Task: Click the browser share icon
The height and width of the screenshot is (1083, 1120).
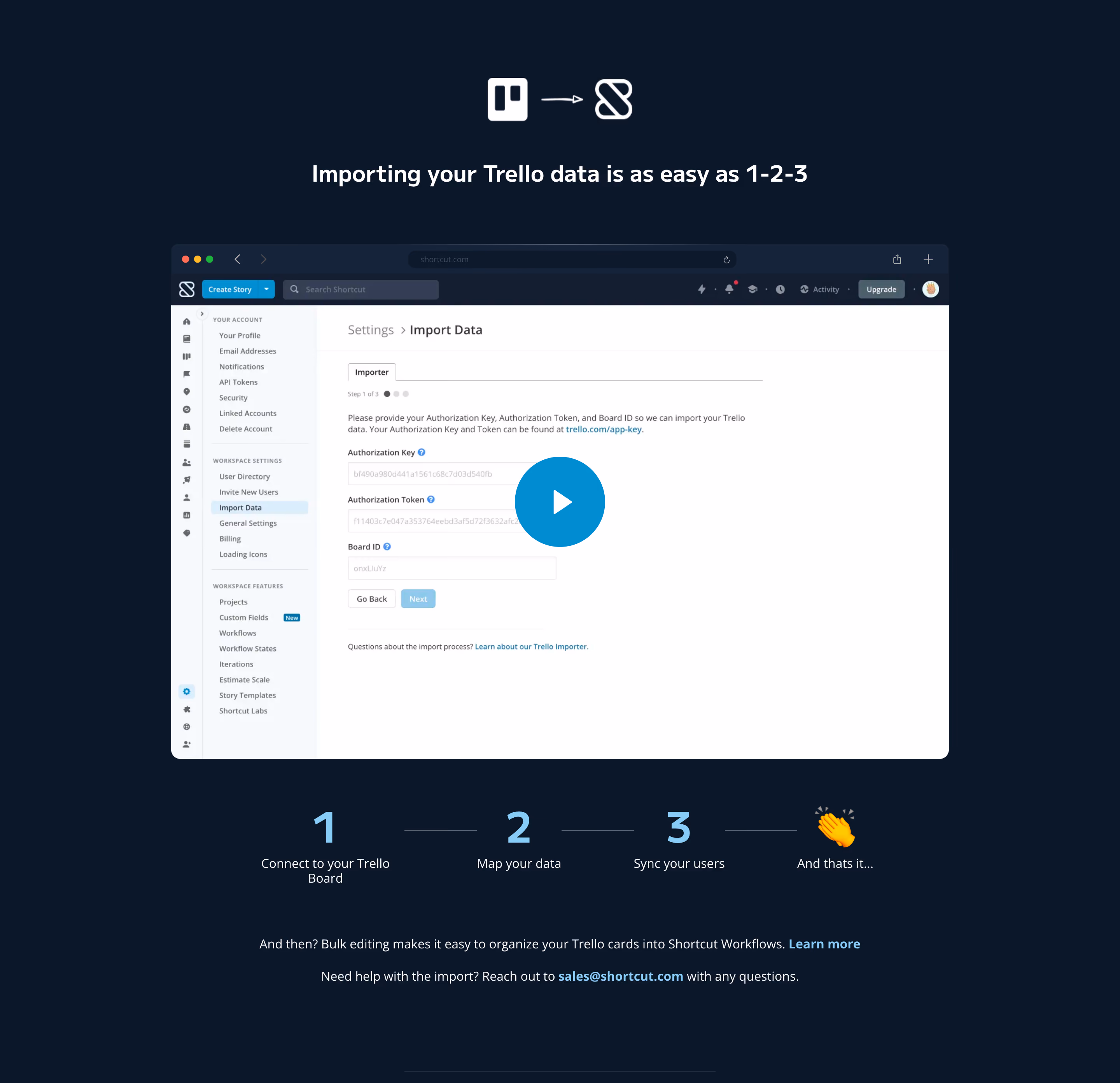Action: [x=897, y=259]
